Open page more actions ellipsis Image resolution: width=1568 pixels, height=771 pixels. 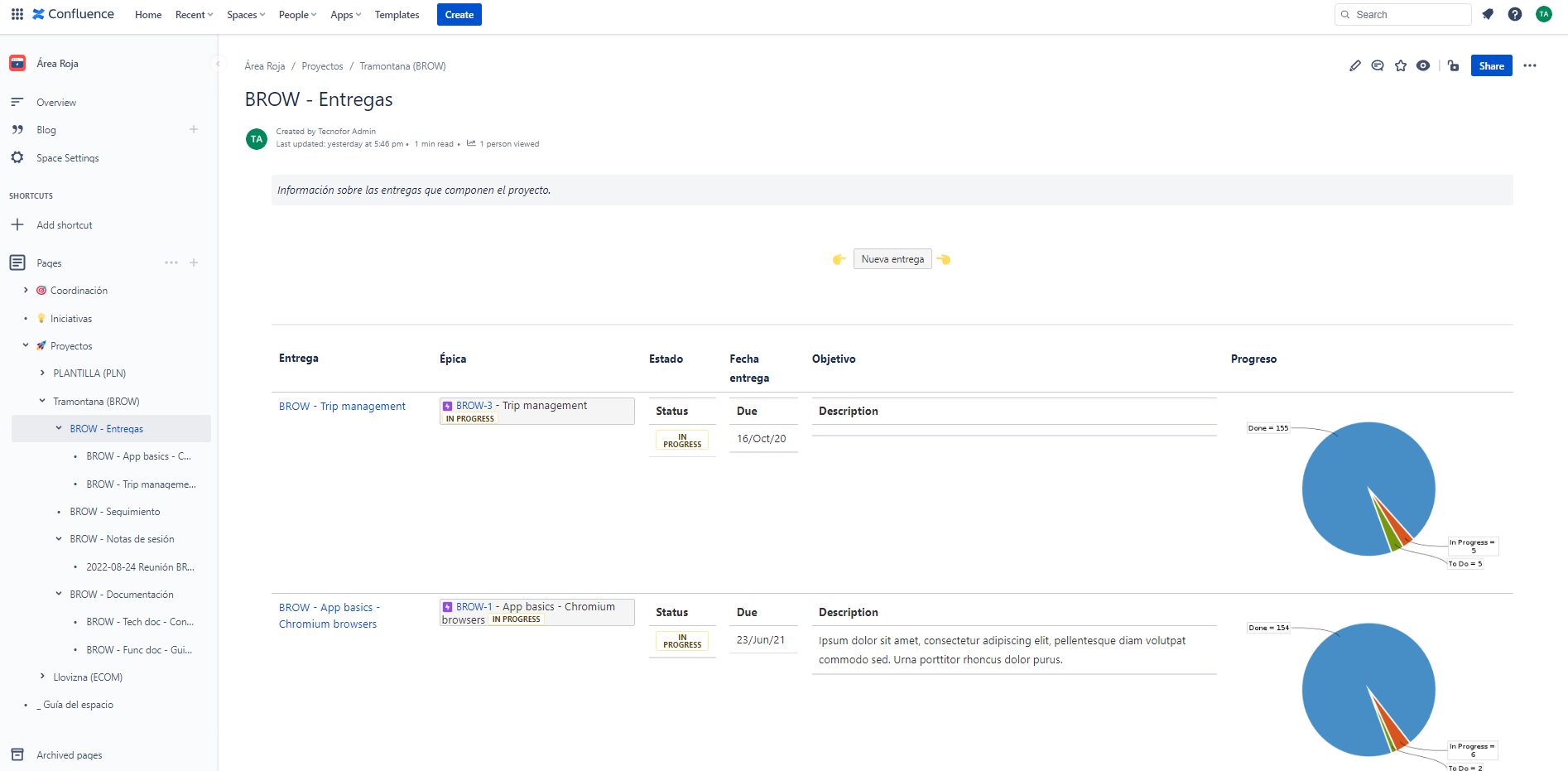(x=1530, y=66)
